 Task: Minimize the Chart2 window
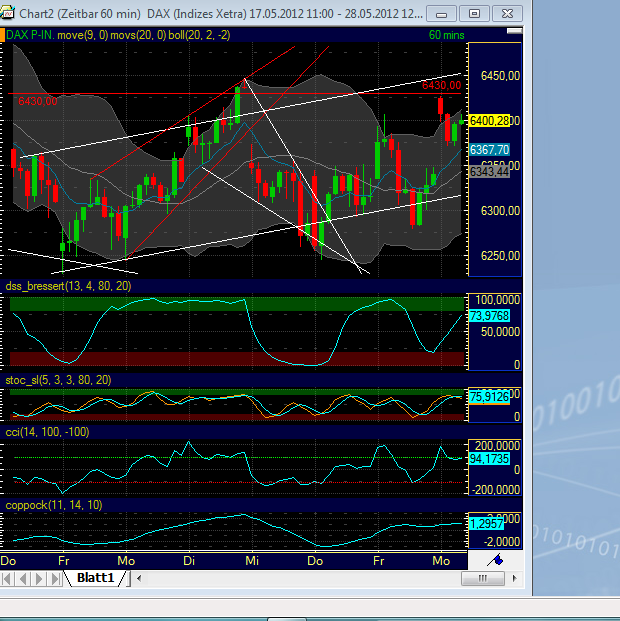tap(441, 14)
